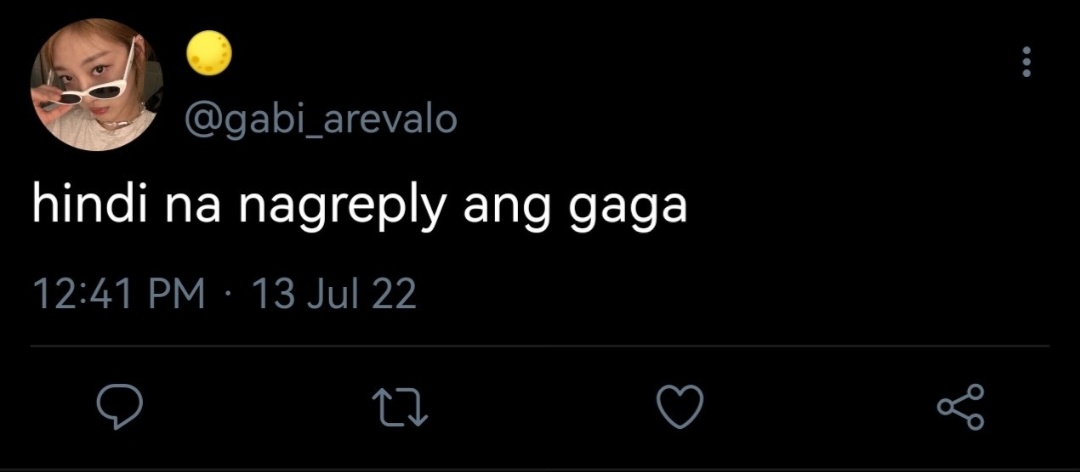Open the reply speech bubble icon
The image size is (1080, 472).
[120, 407]
